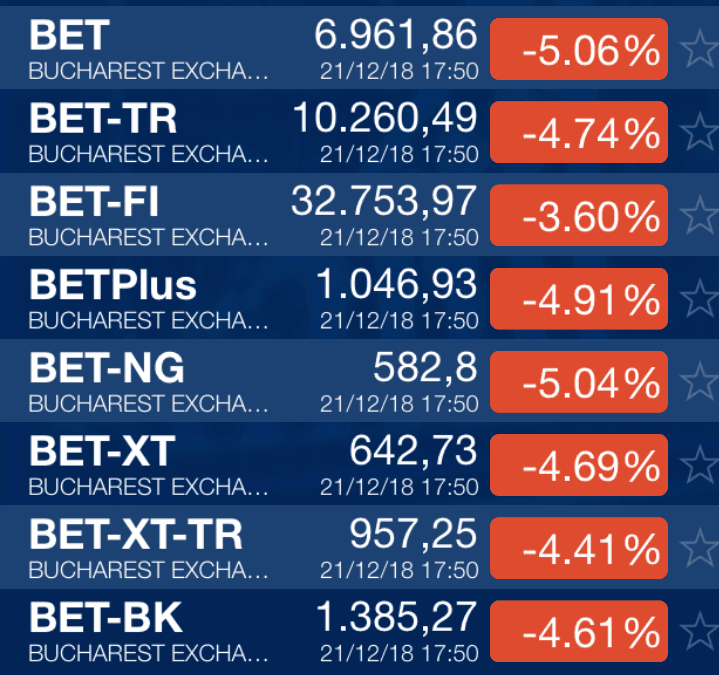
Task: Open the BET-BK value 1.385,27
Action: 397,617
